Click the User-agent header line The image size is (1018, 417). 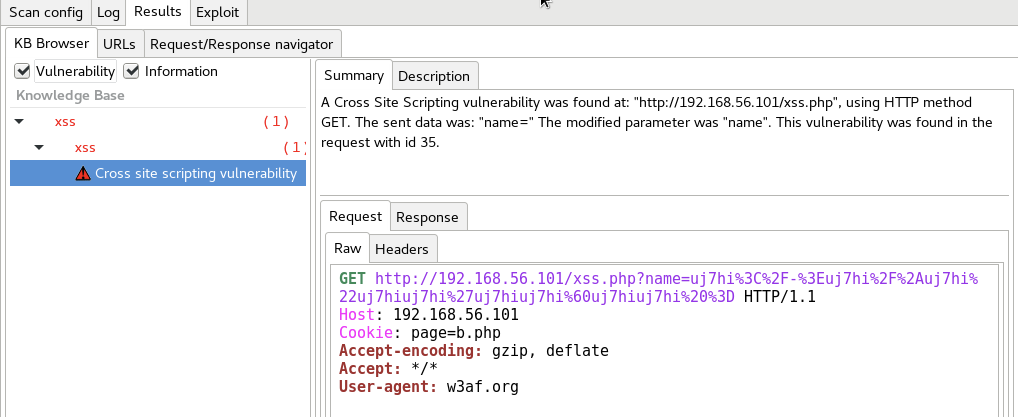coord(428,386)
